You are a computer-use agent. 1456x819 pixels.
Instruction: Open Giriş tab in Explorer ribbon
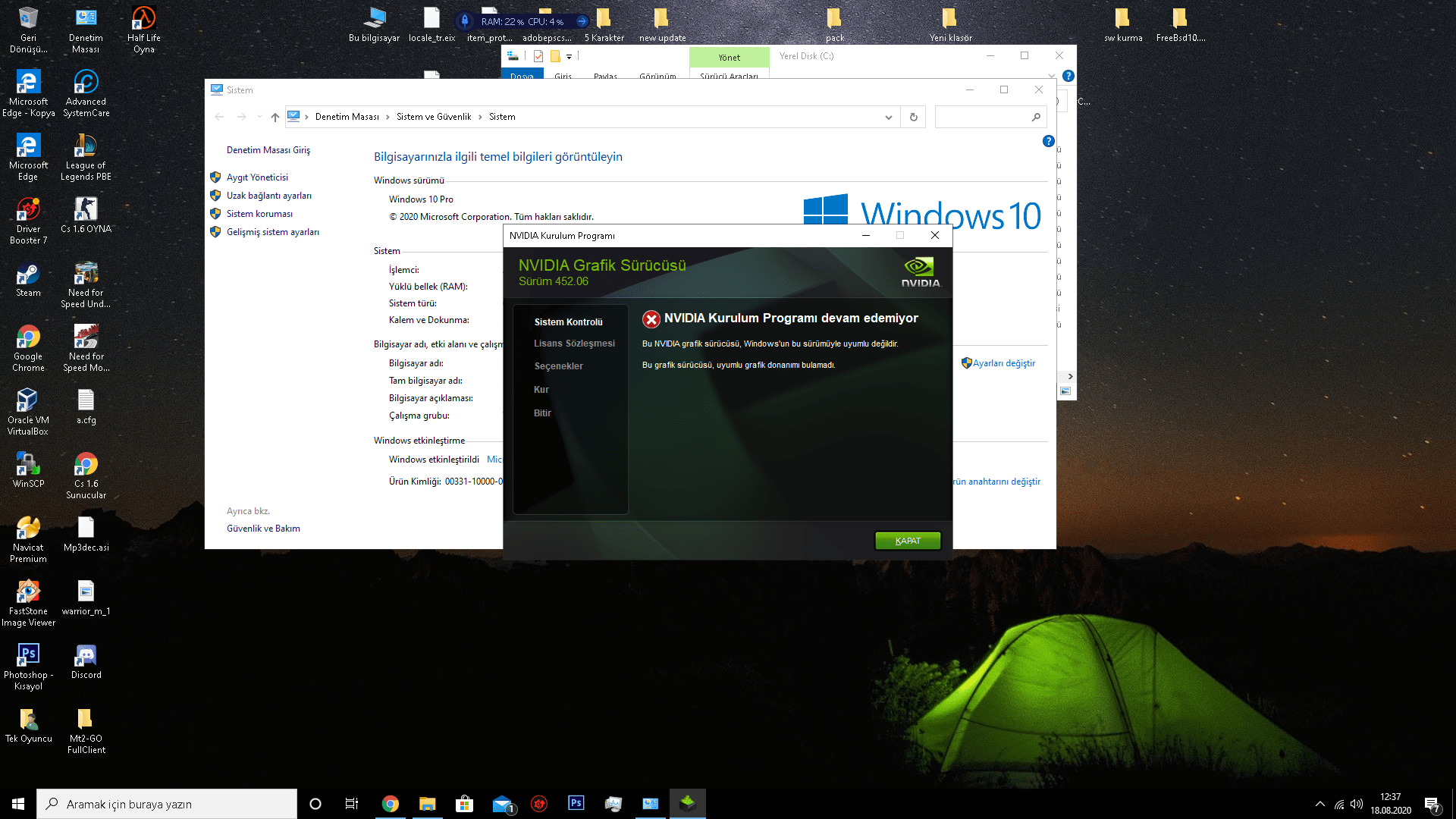(563, 76)
